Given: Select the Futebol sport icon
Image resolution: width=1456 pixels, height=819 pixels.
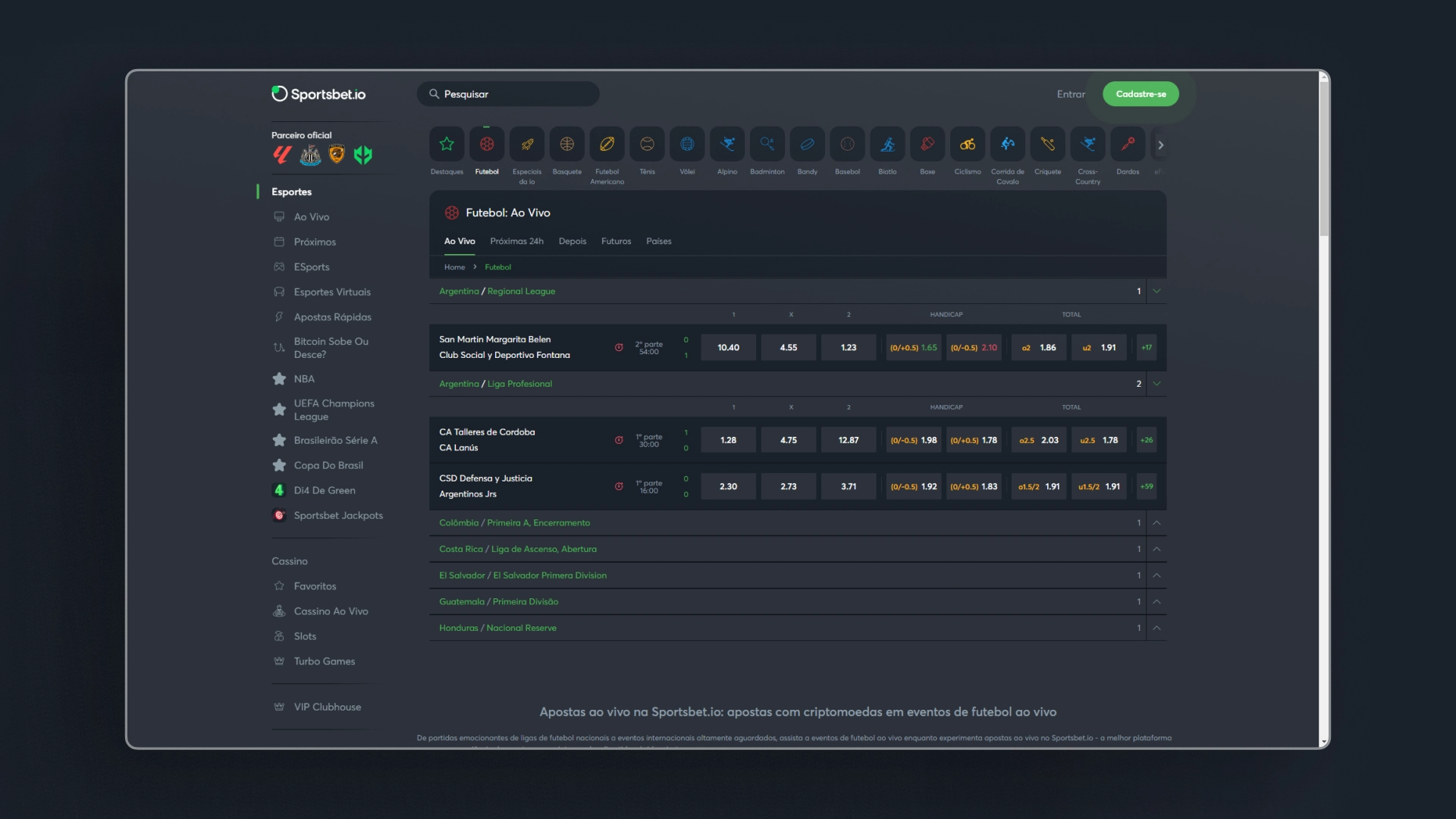Looking at the screenshot, I should (x=487, y=144).
